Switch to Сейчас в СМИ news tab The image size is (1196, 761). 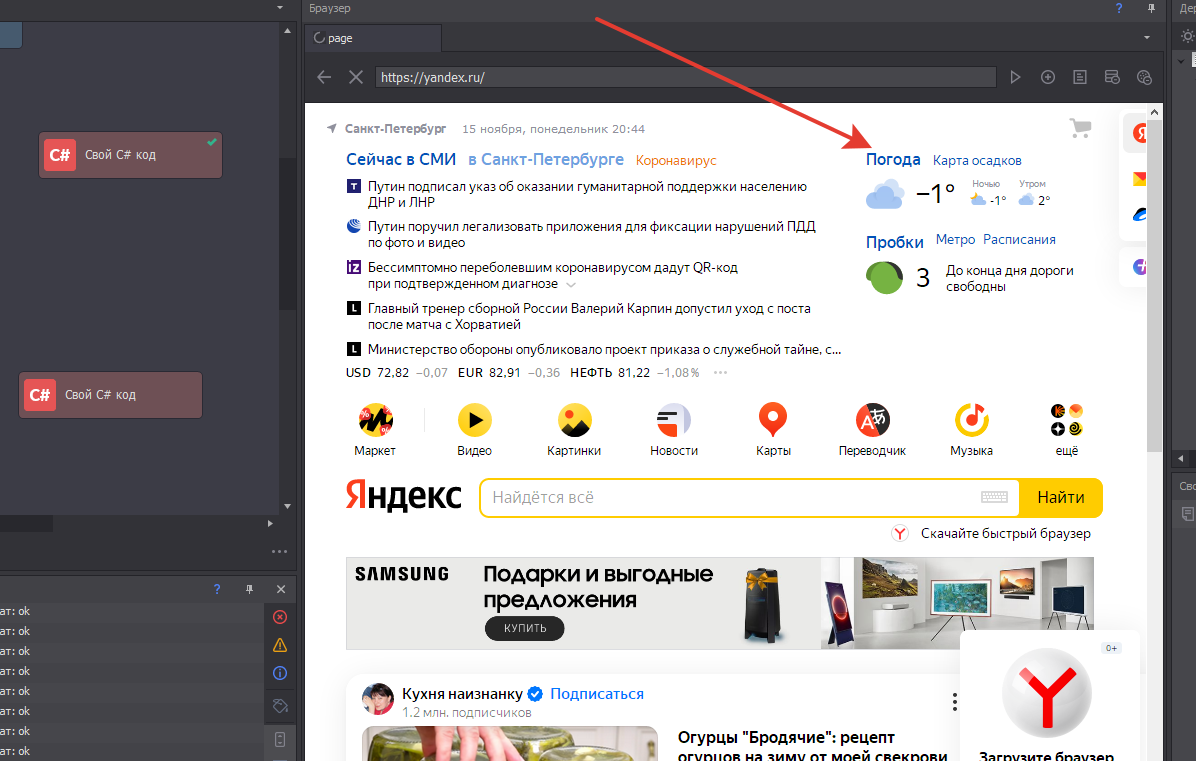[401, 159]
